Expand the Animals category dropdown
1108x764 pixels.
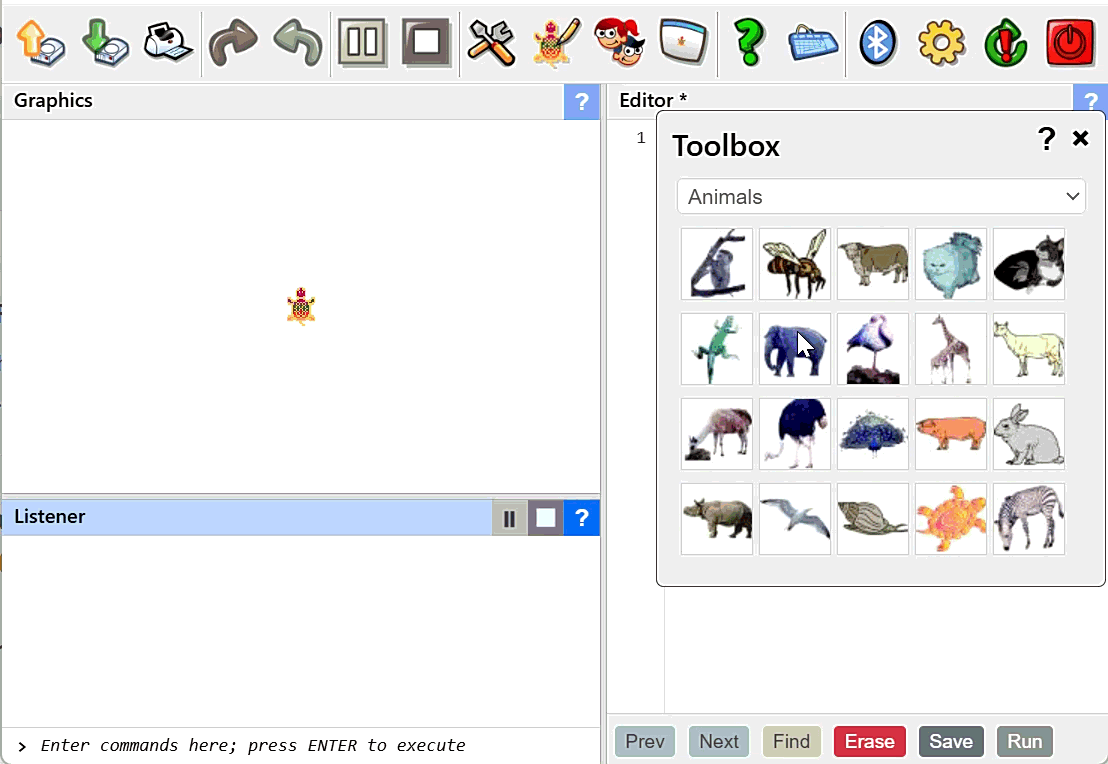coord(881,197)
